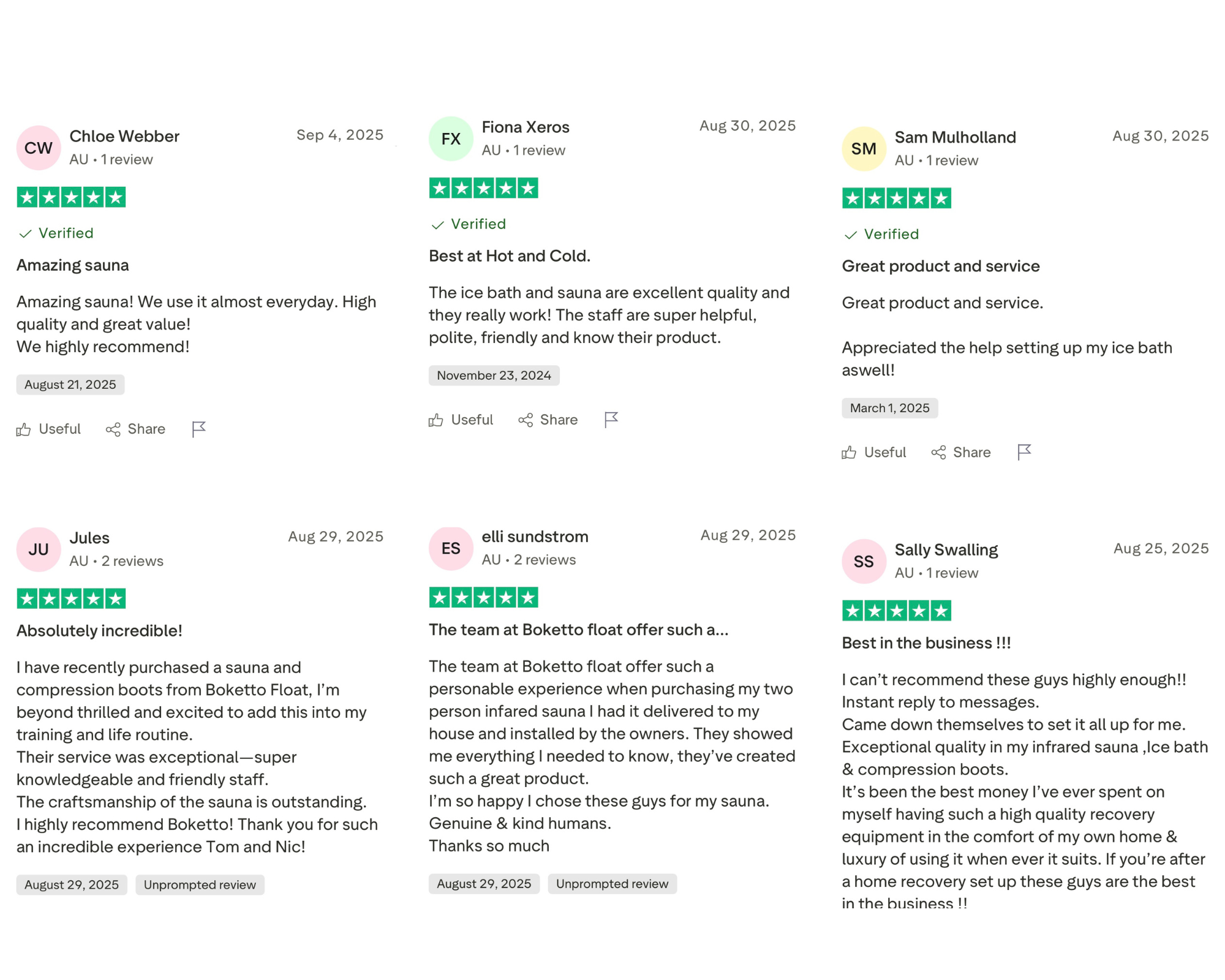1225x980 pixels.
Task: Share Fiona Xeros's review
Action: coord(548,420)
